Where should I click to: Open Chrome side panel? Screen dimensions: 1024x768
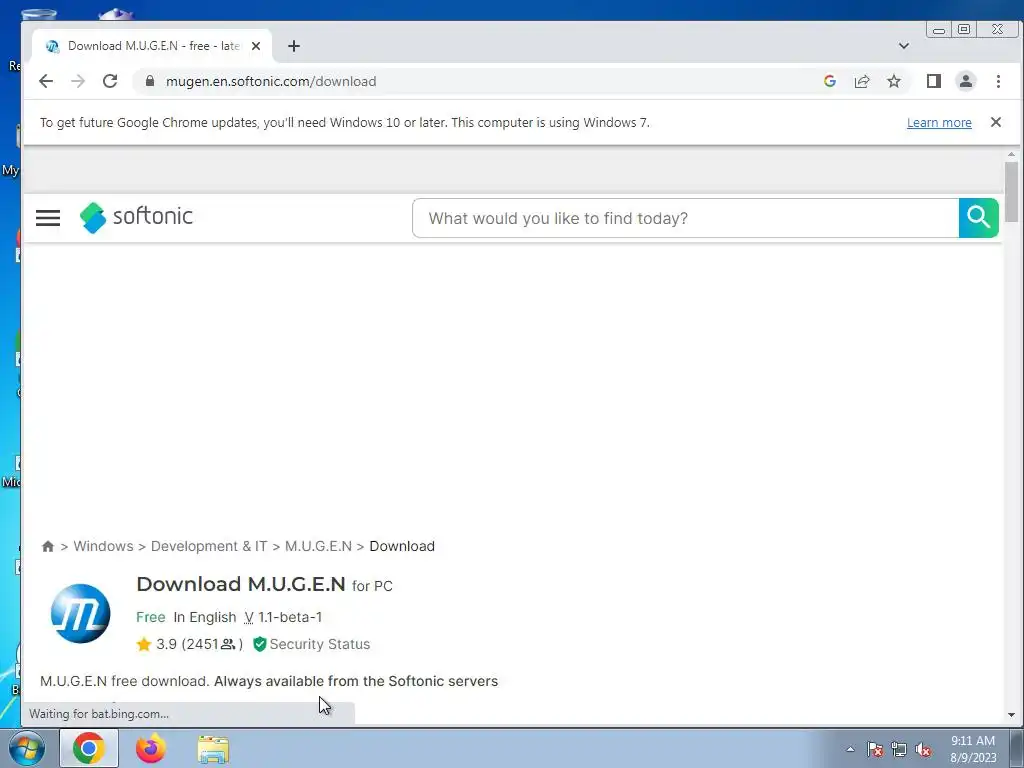point(933,81)
